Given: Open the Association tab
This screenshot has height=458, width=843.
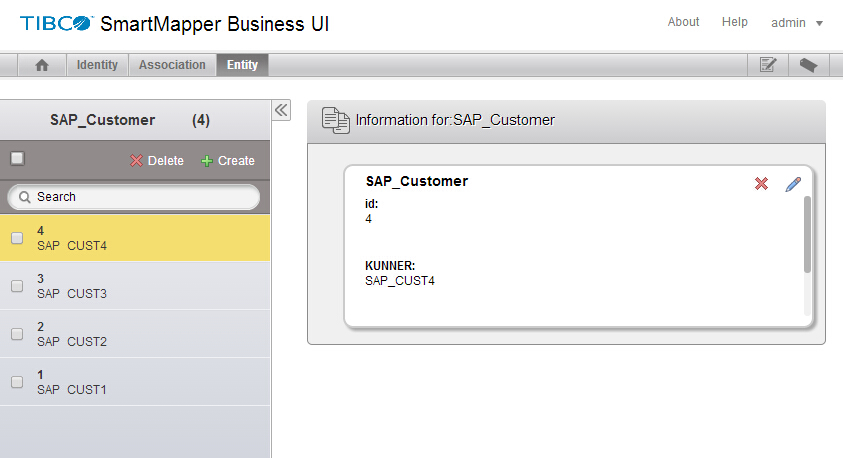Looking at the screenshot, I should pyautogui.click(x=172, y=65).
